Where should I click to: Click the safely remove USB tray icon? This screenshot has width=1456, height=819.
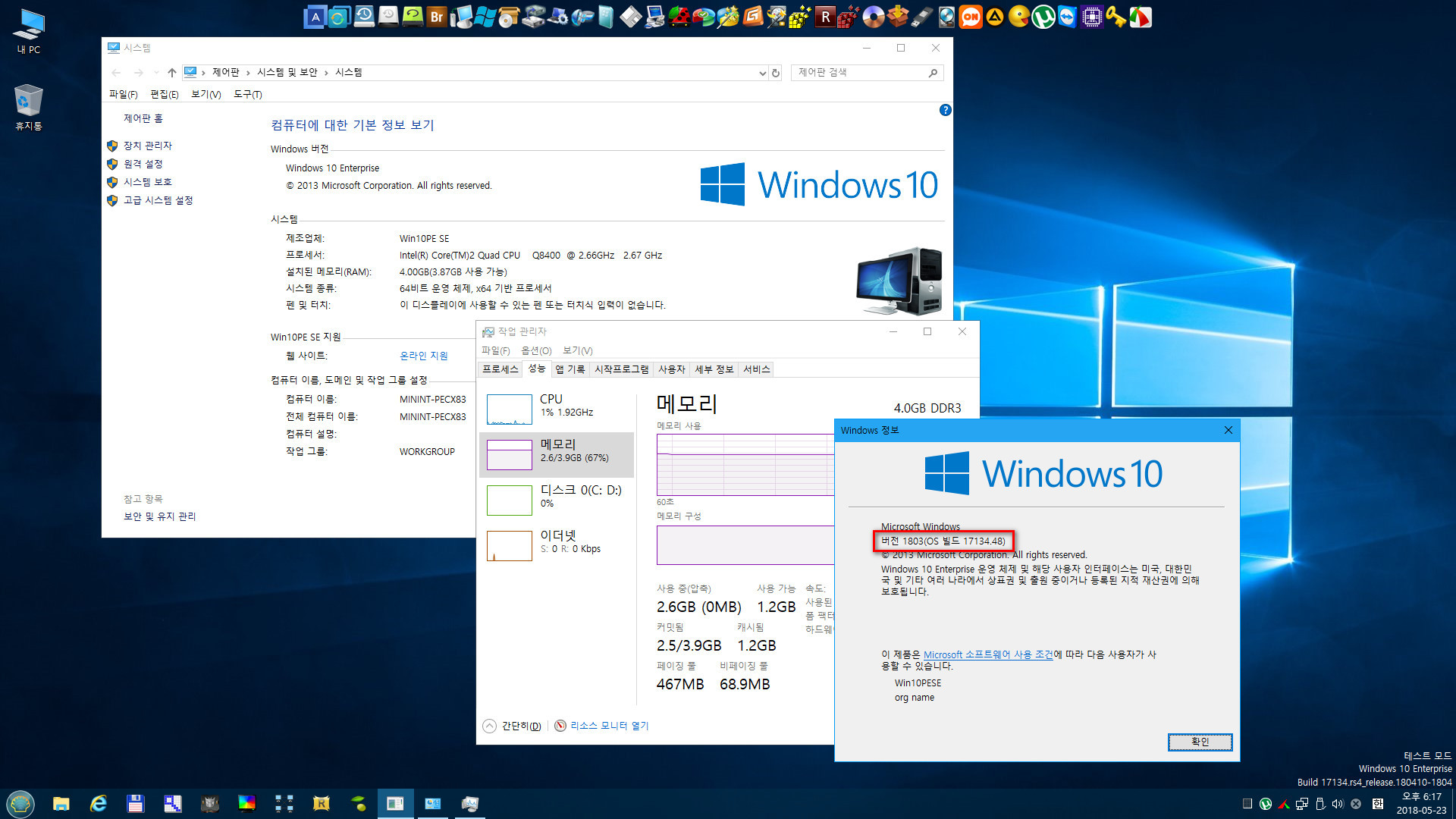coord(1320,804)
